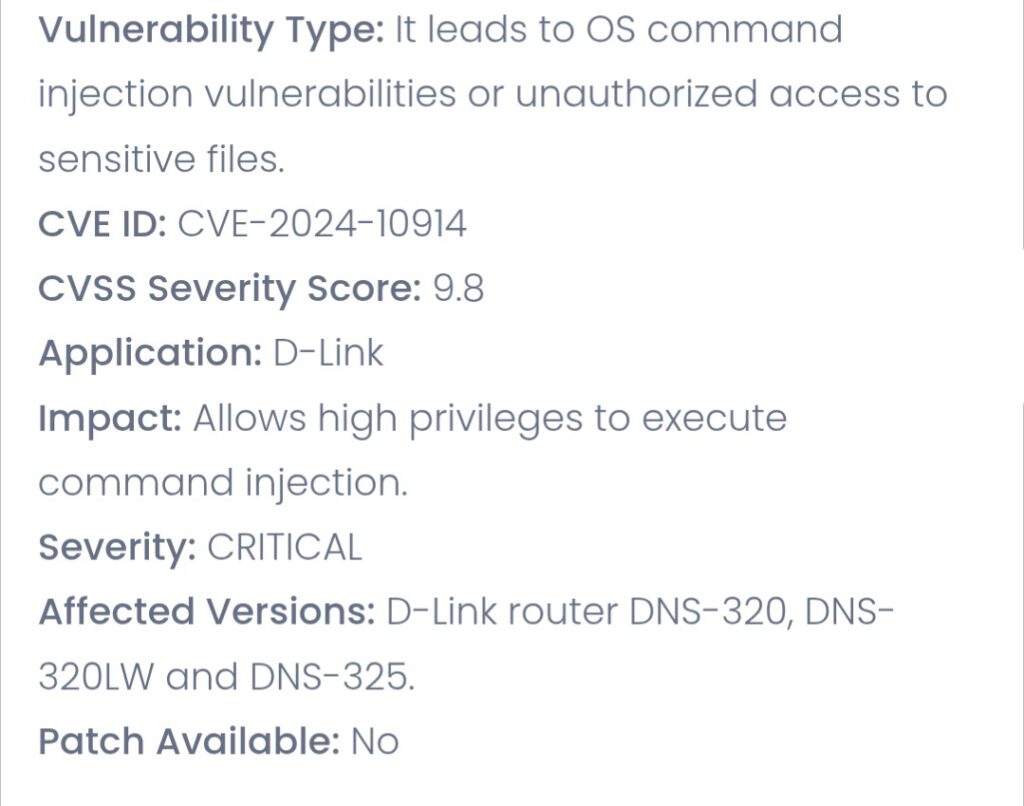This screenshot has height=806, width=1024.
Task: Click the 'command injection.' line
Action: (223, 483)
